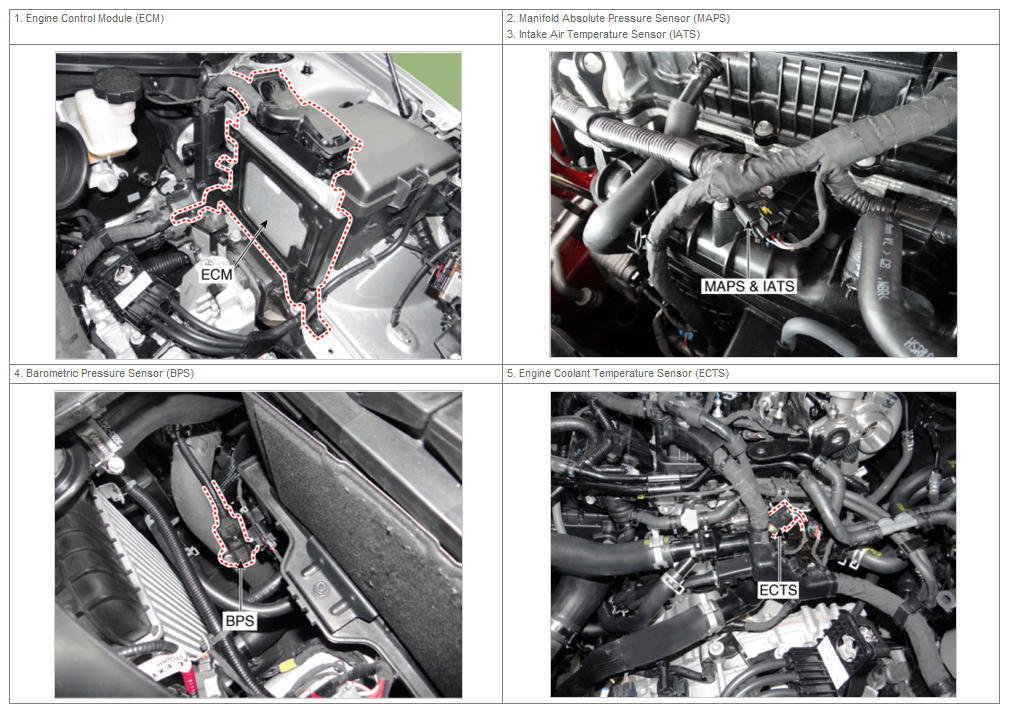This screenshot has height=713, width=1009.
Task: Select the ECTS callout label
Action: pyautogui.click(x=778, y=590)
